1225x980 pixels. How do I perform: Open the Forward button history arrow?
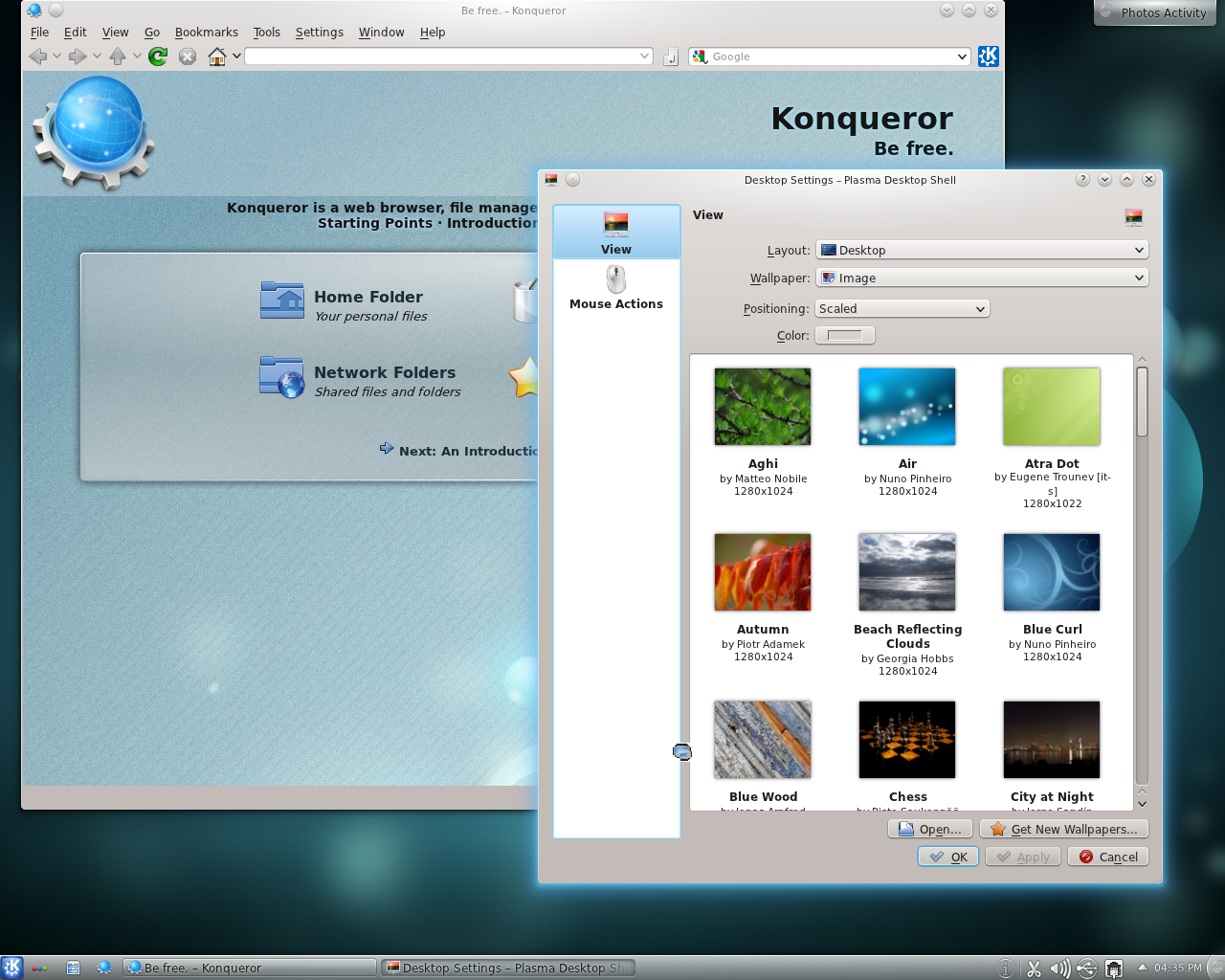coord(97,56)
